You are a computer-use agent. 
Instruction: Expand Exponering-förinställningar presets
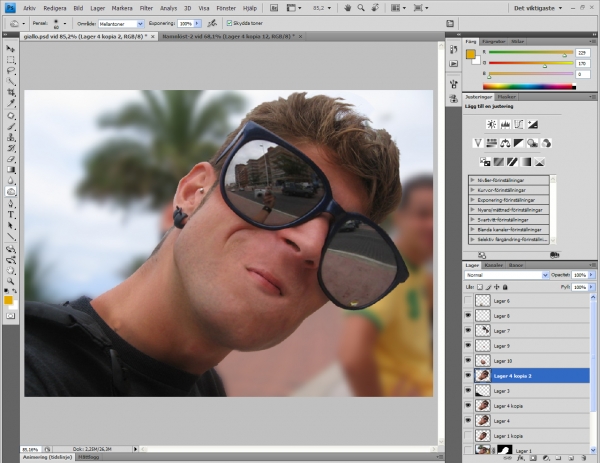[x=473, y=200]
